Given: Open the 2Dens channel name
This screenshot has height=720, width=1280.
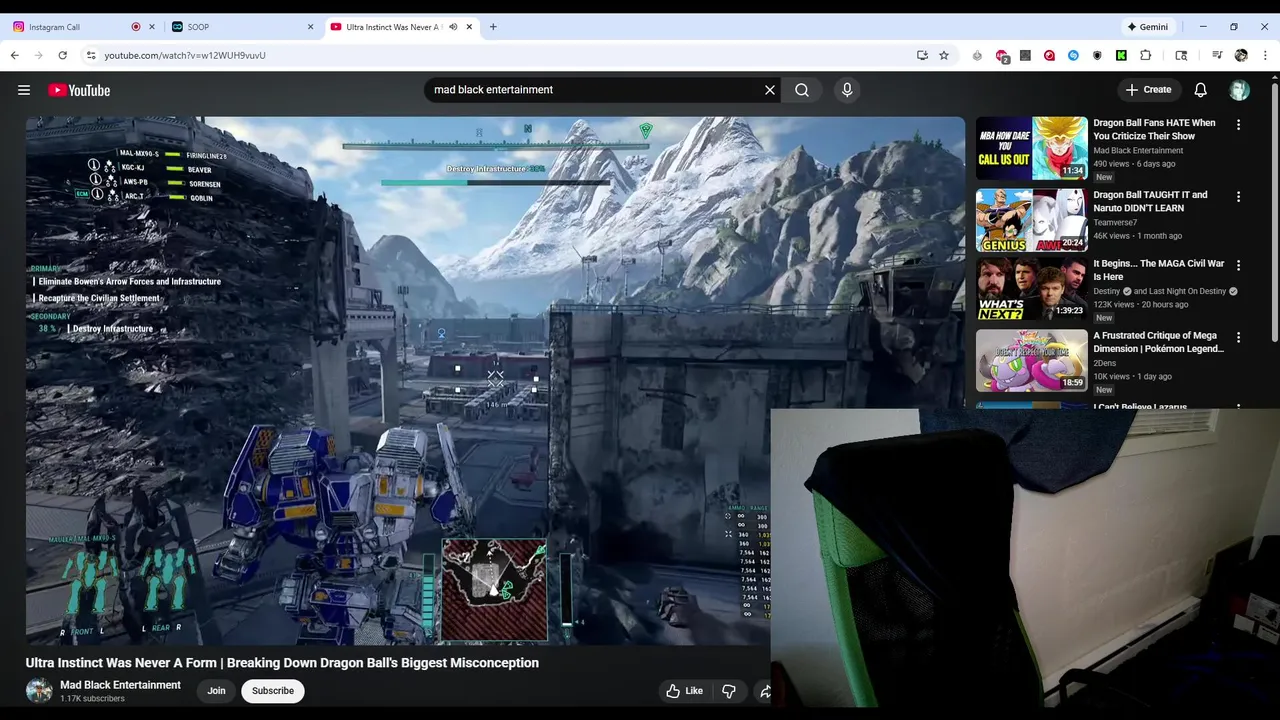Looking at the screenshot, I should pyautogui.click(x=1105, y=363).
